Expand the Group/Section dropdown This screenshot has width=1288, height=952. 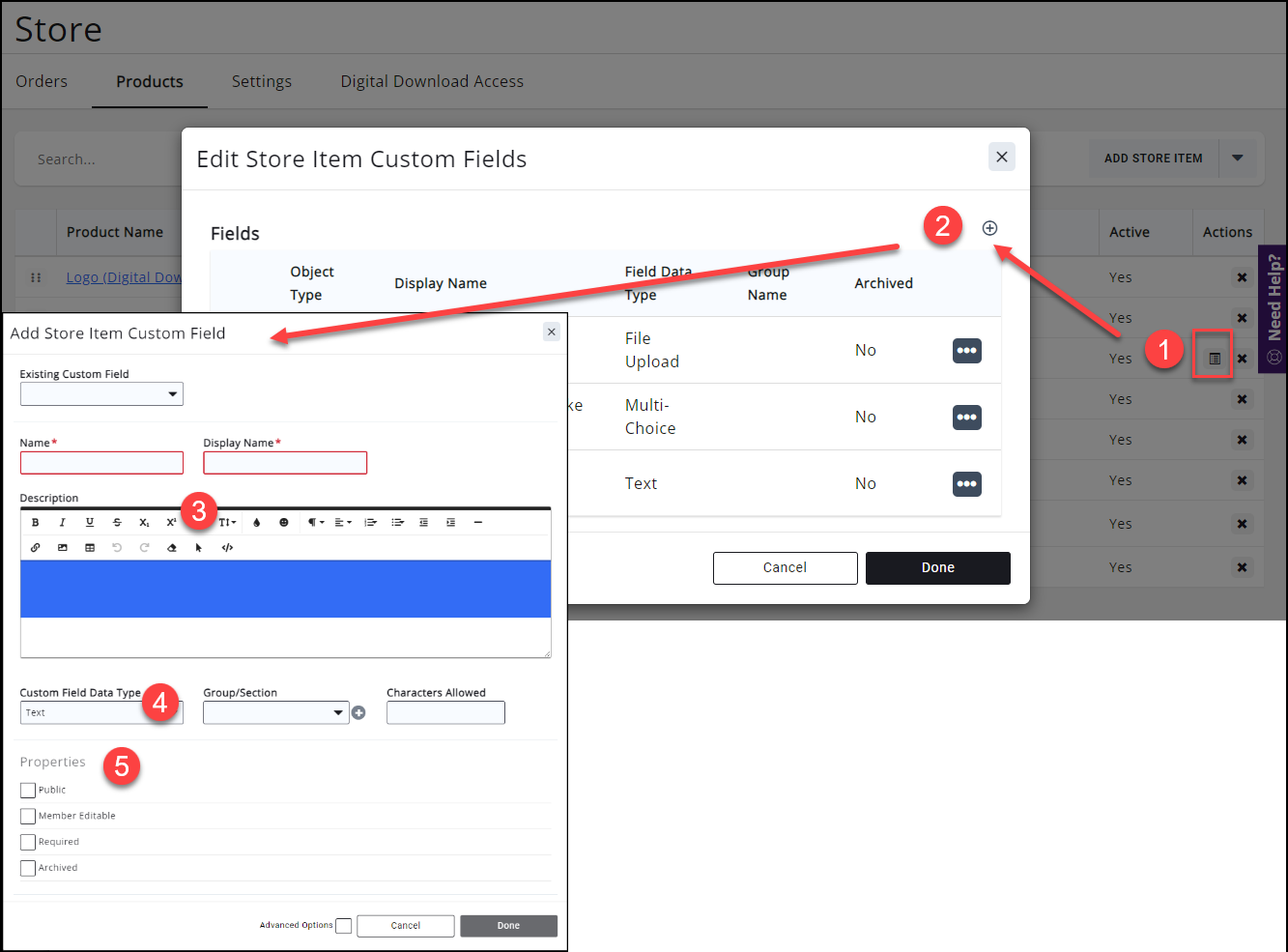[x=275, y=713]
